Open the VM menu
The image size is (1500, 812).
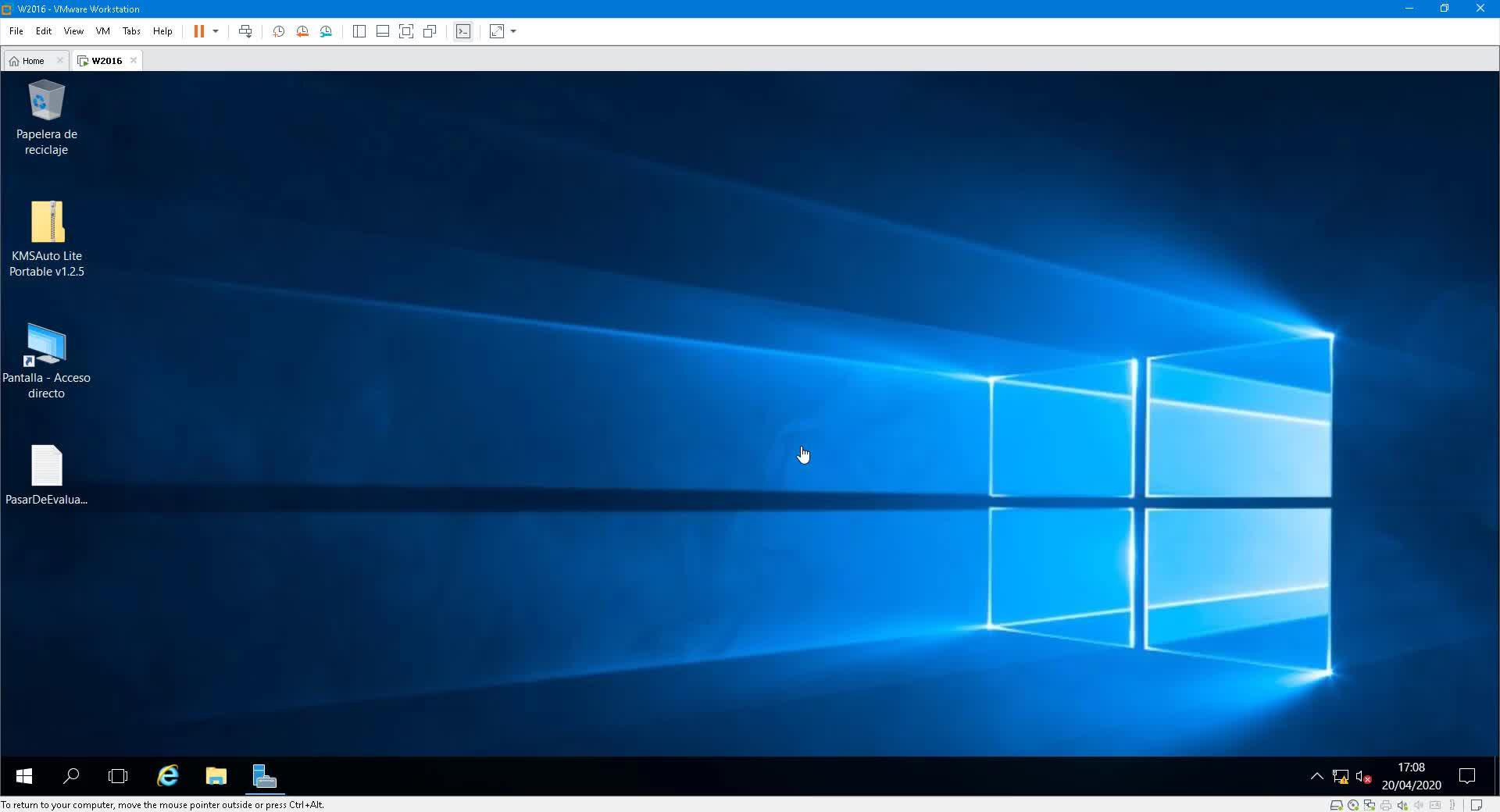point(102,31)
